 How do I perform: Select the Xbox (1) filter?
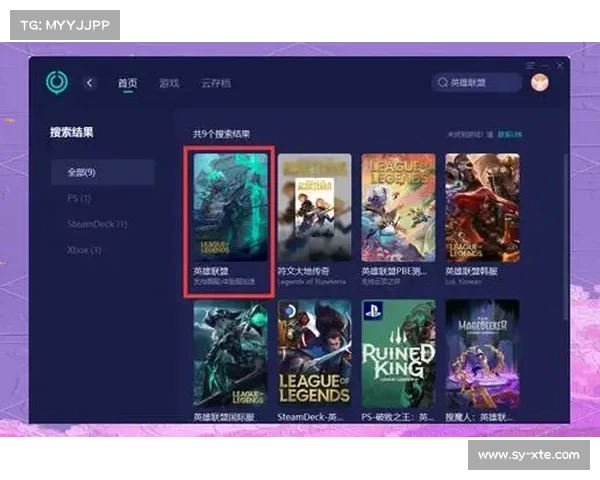click(x=84, y=250)
